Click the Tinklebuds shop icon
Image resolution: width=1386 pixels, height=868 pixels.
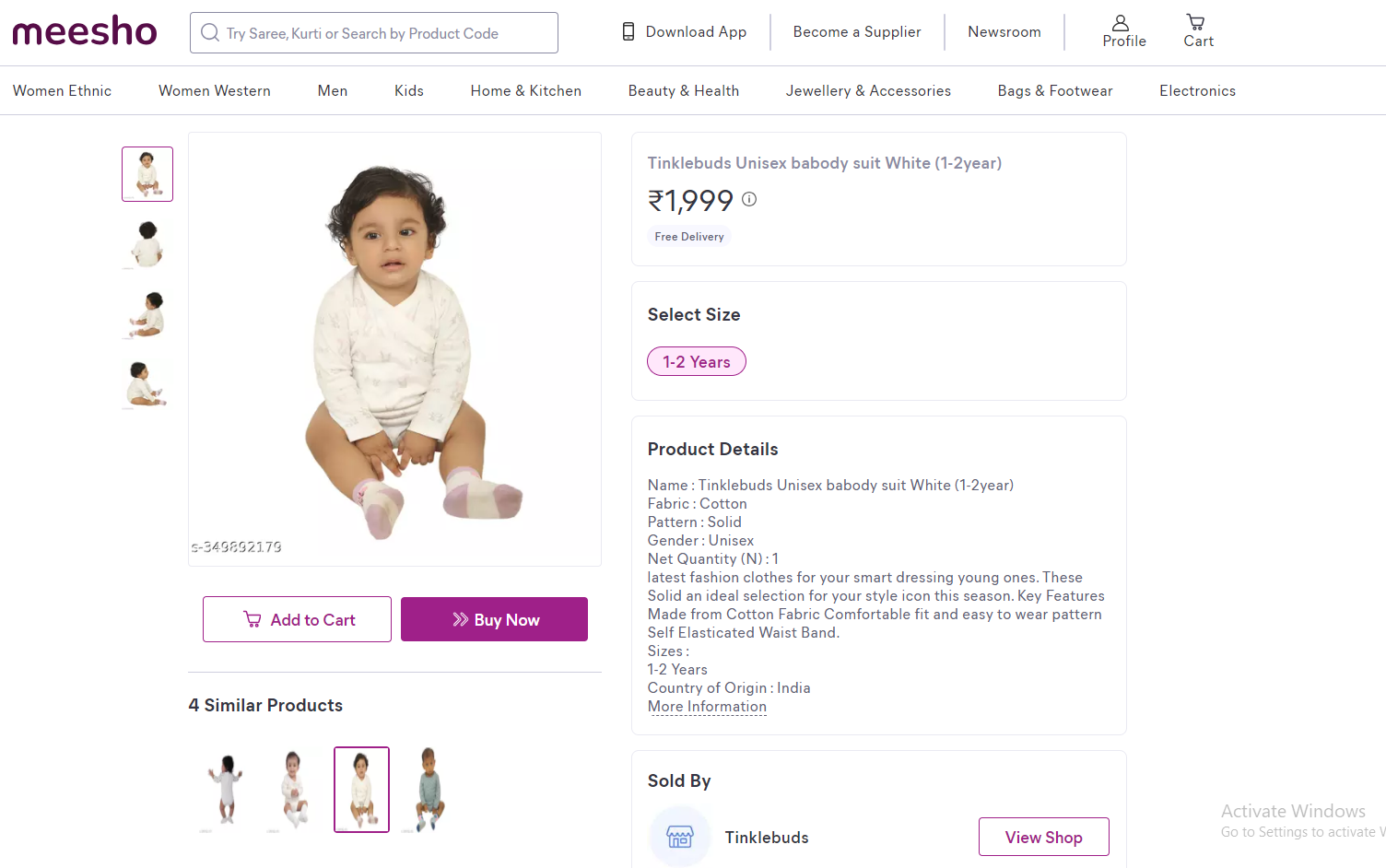coord(680,837)
